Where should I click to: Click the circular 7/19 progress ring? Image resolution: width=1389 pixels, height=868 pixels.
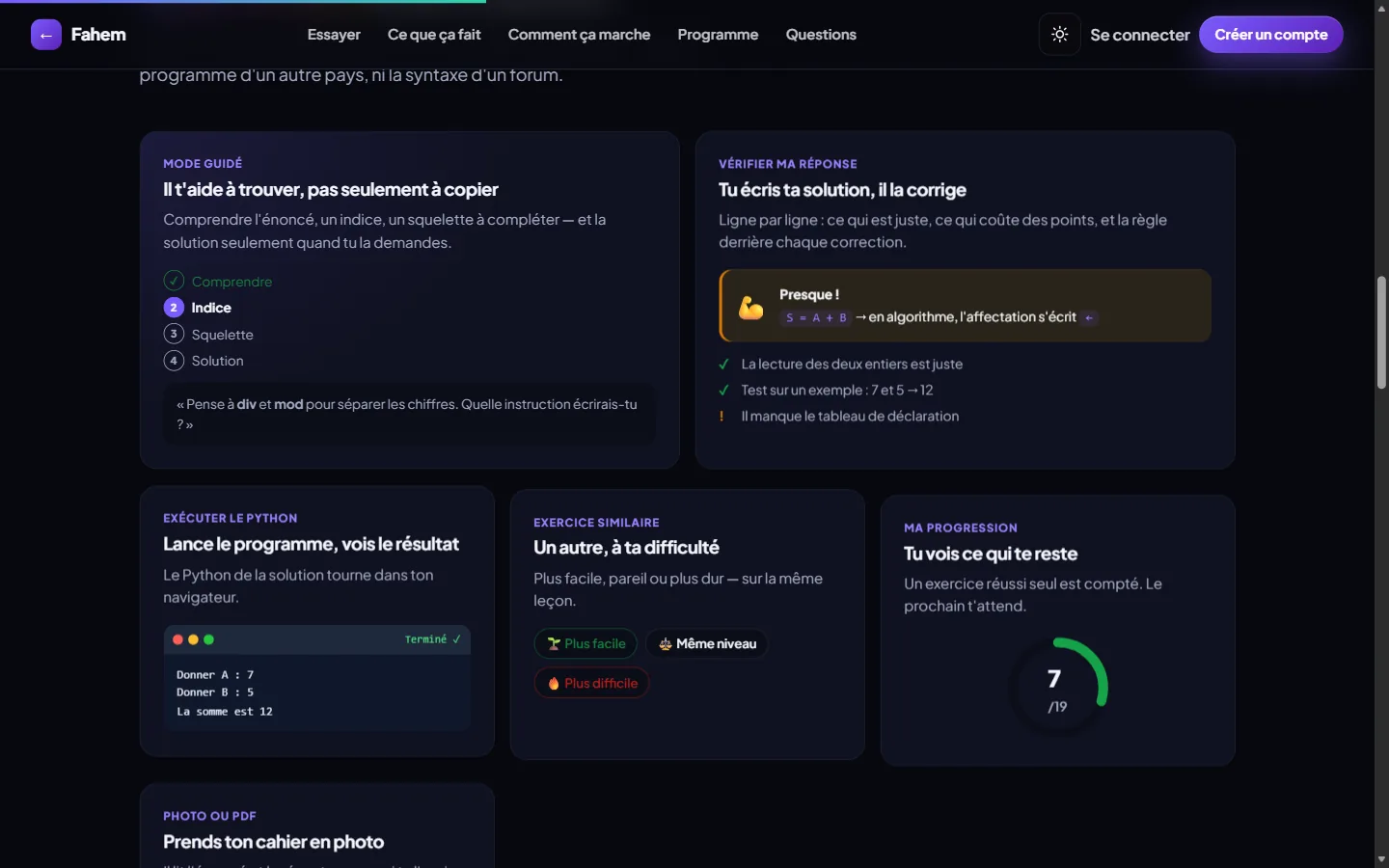(1058, 686)
